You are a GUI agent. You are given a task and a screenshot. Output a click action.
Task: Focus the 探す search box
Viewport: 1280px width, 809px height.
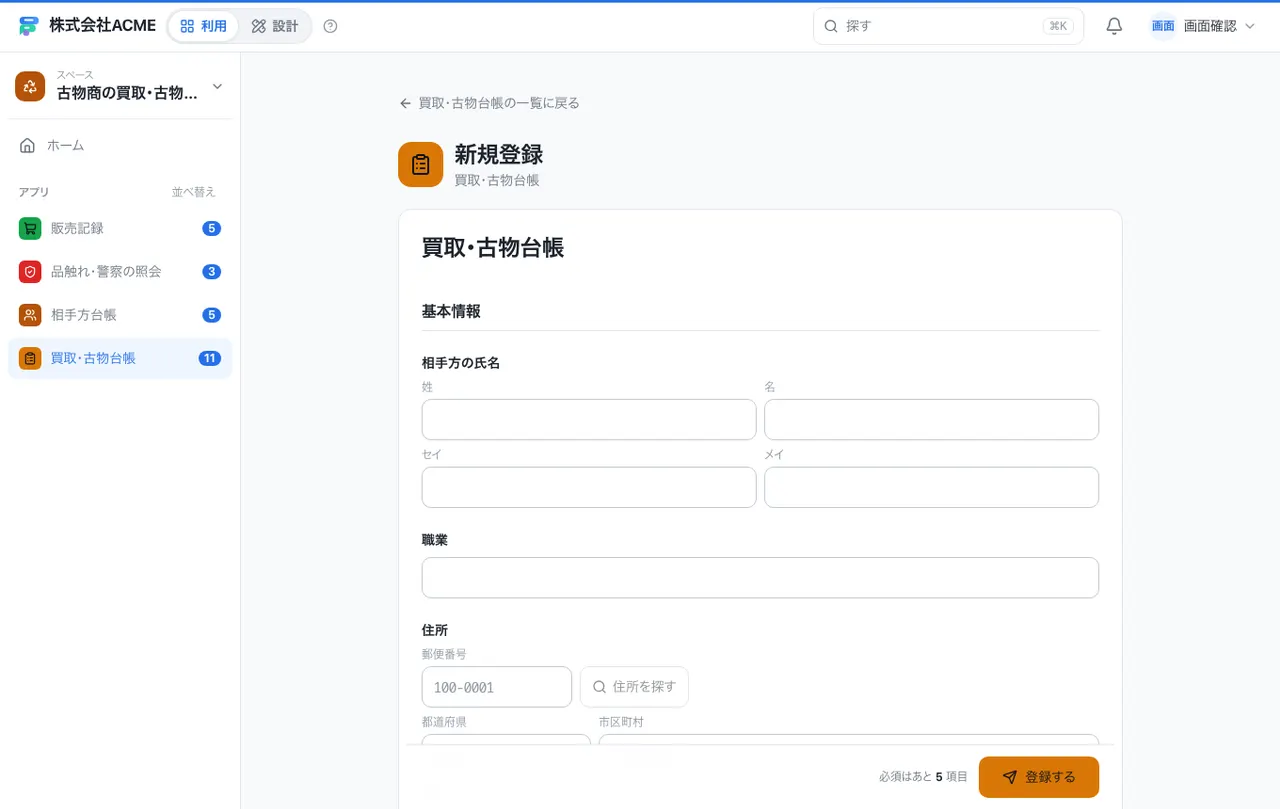click(x=948, y=26)
